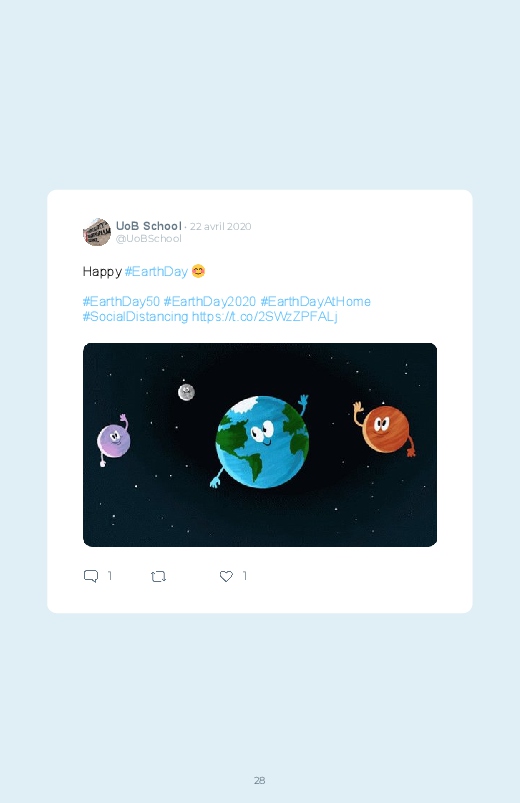520x803 pixels.
Task: Like the tweet with heart icon
Action: (x=226, y=576)
